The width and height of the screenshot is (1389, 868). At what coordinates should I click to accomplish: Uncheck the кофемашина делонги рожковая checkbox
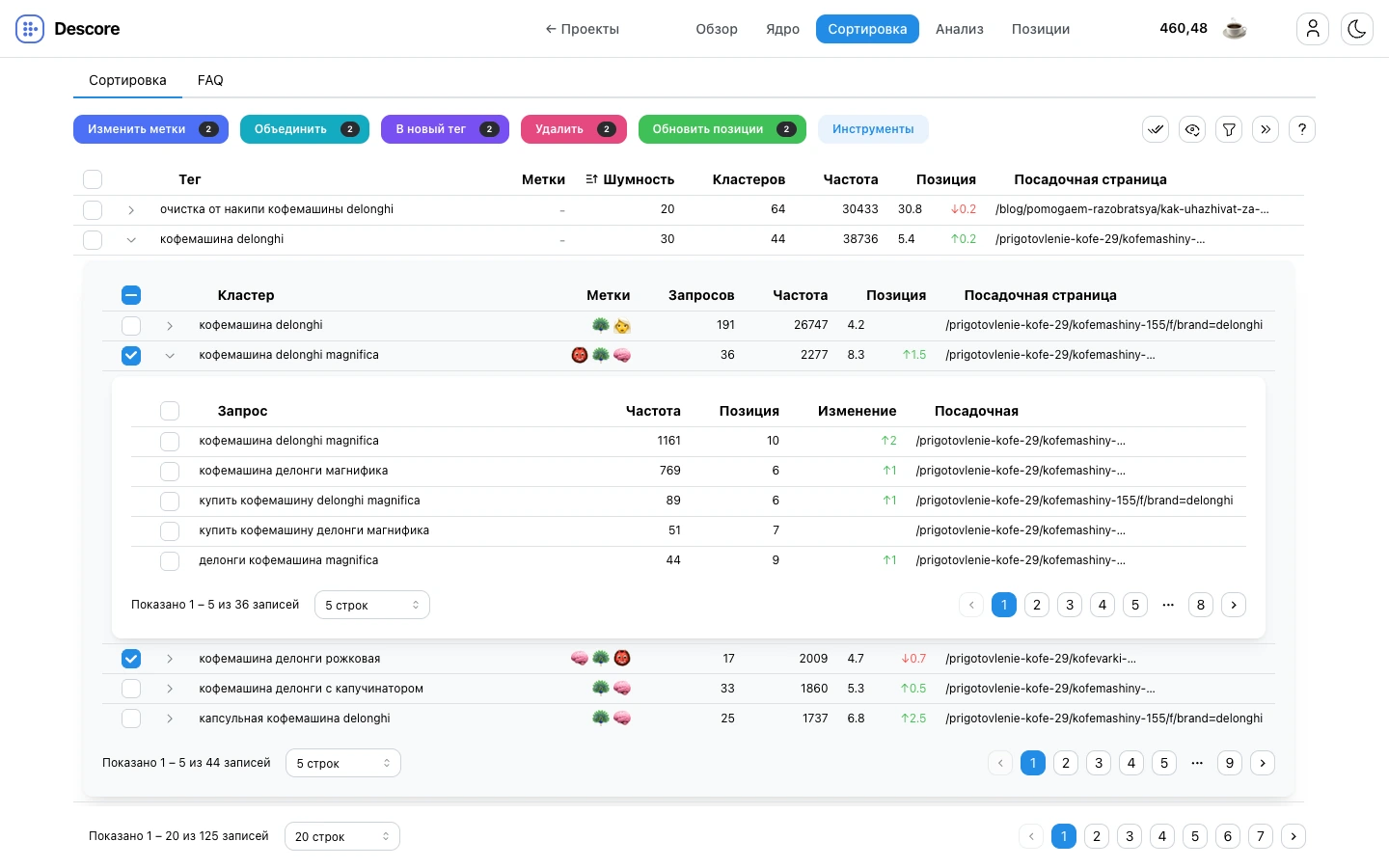[131, 659]
